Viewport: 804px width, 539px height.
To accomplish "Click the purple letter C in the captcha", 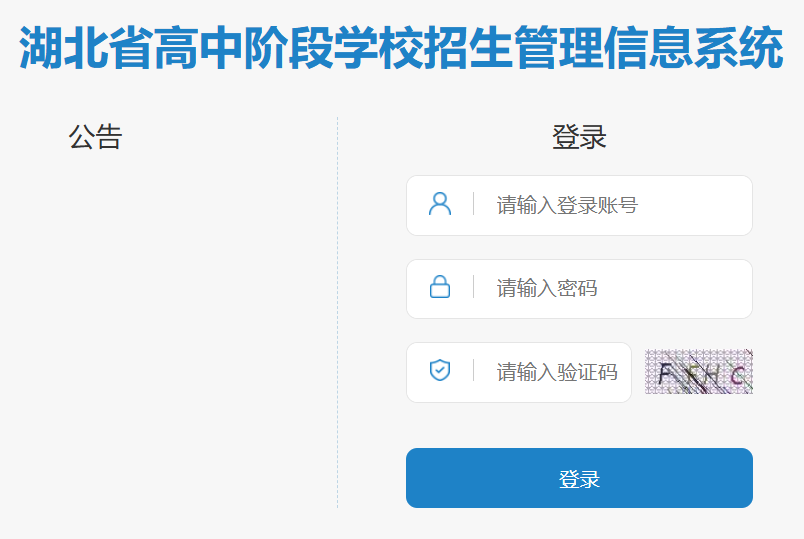I will pos(738,376).
